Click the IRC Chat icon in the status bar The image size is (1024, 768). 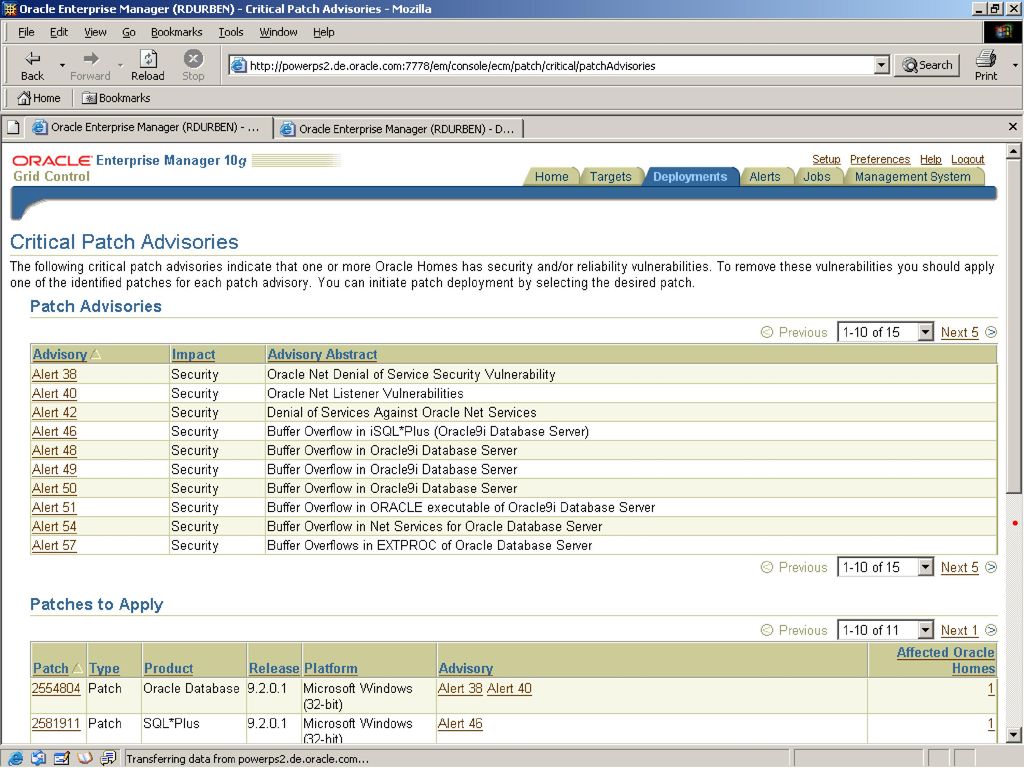pos(108,758)
